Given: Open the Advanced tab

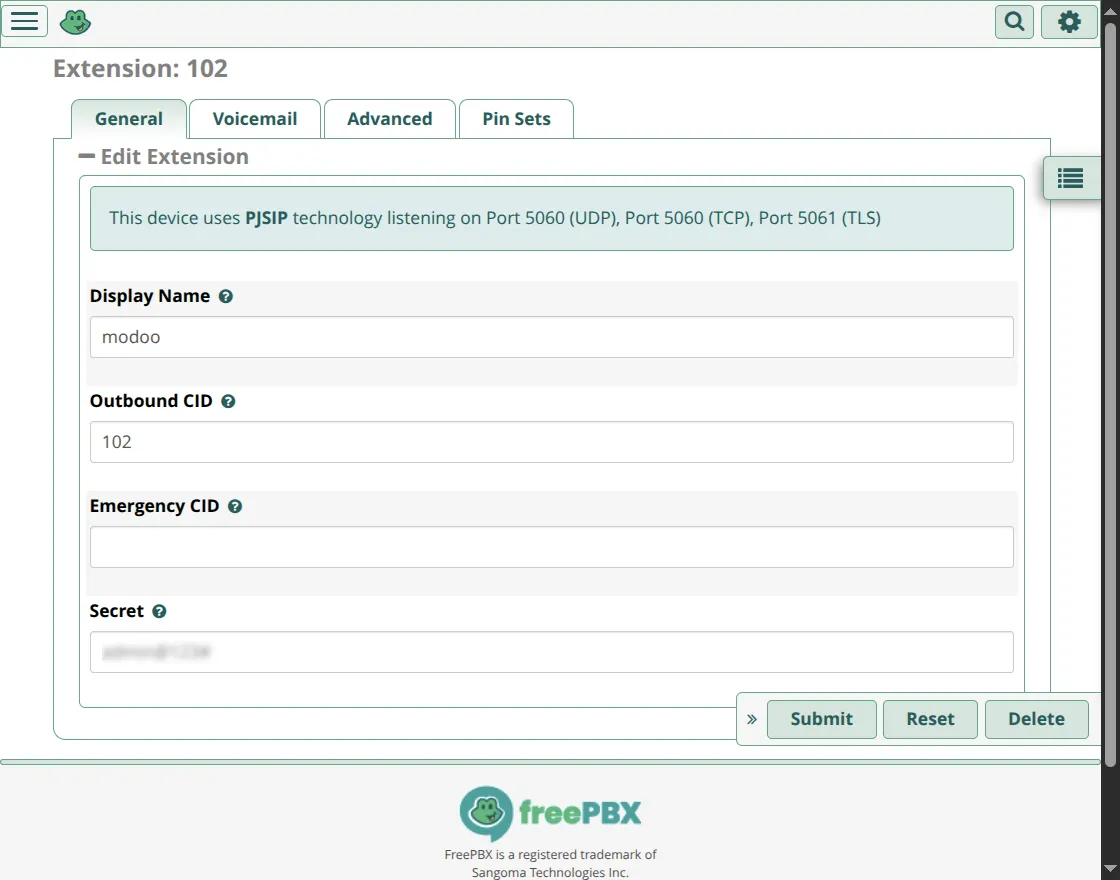Looking at the screenshot, I should point(389,118).
